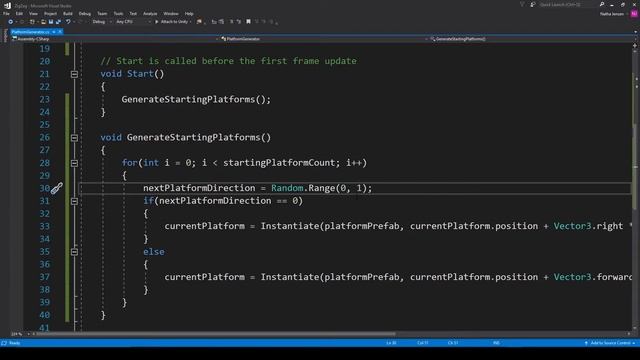Click the Comment Out Lines icon

tap(231, 22)
